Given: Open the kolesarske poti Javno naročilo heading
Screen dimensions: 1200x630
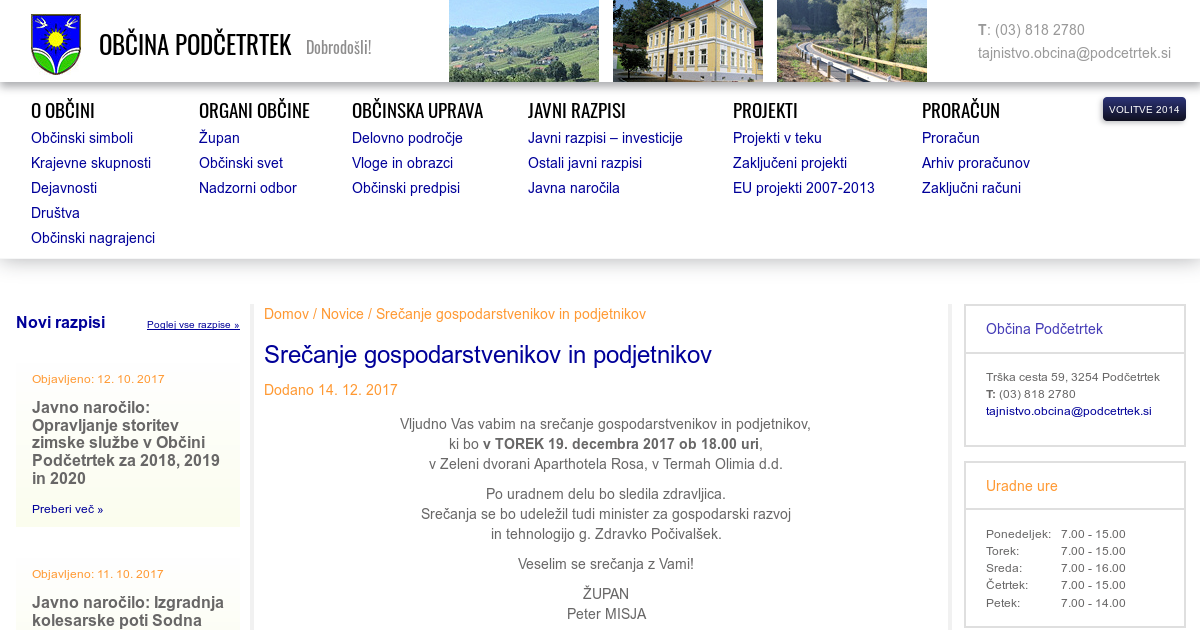Looking at the screenshot, I should pos(128,611).
